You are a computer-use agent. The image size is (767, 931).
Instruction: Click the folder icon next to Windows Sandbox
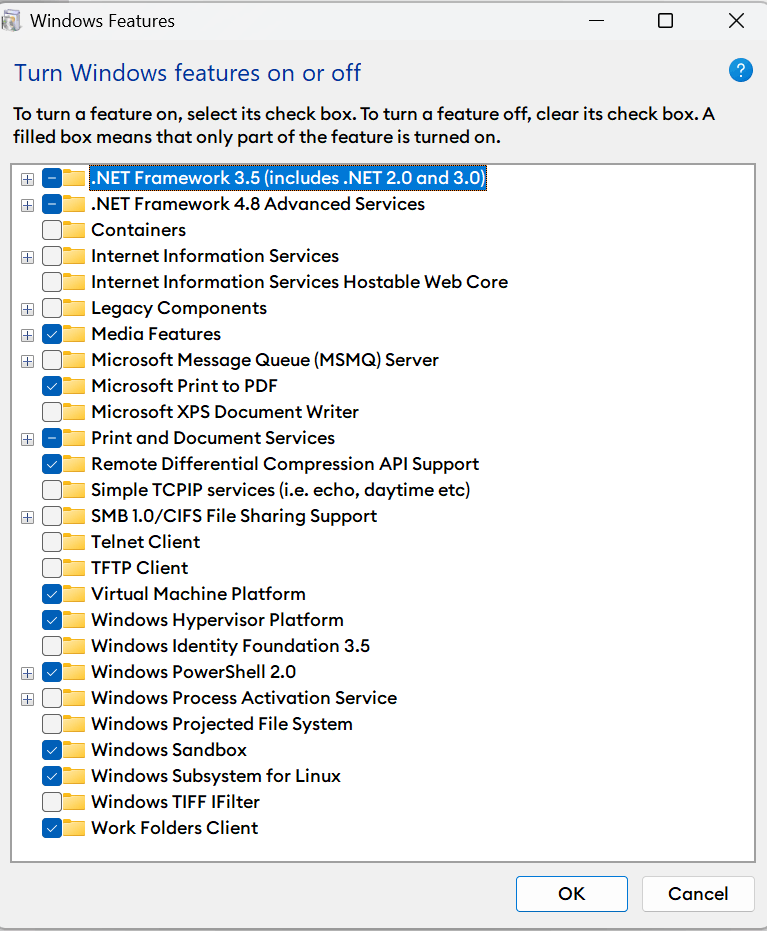(x=74, y=750)
